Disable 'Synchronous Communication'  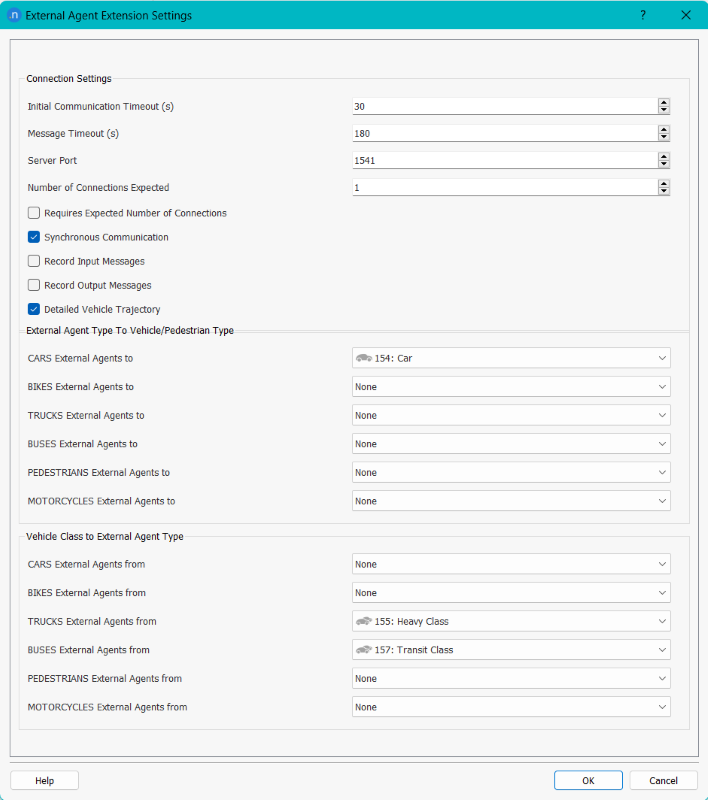click(x=33, y=237)
